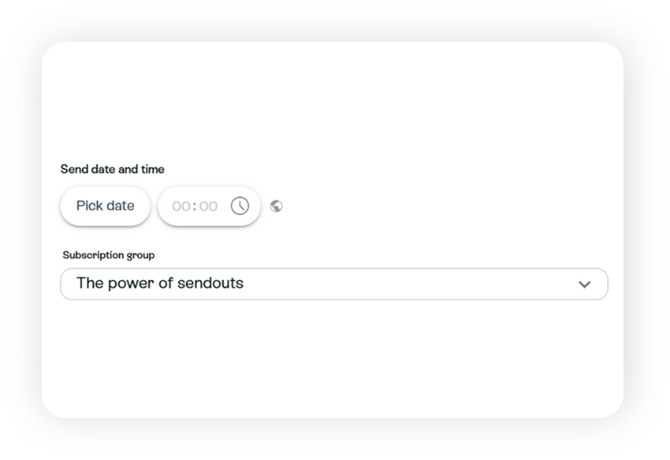Select the minutes value in time field
Viewport: 670px width, 460px height.
tap(208, 206)
